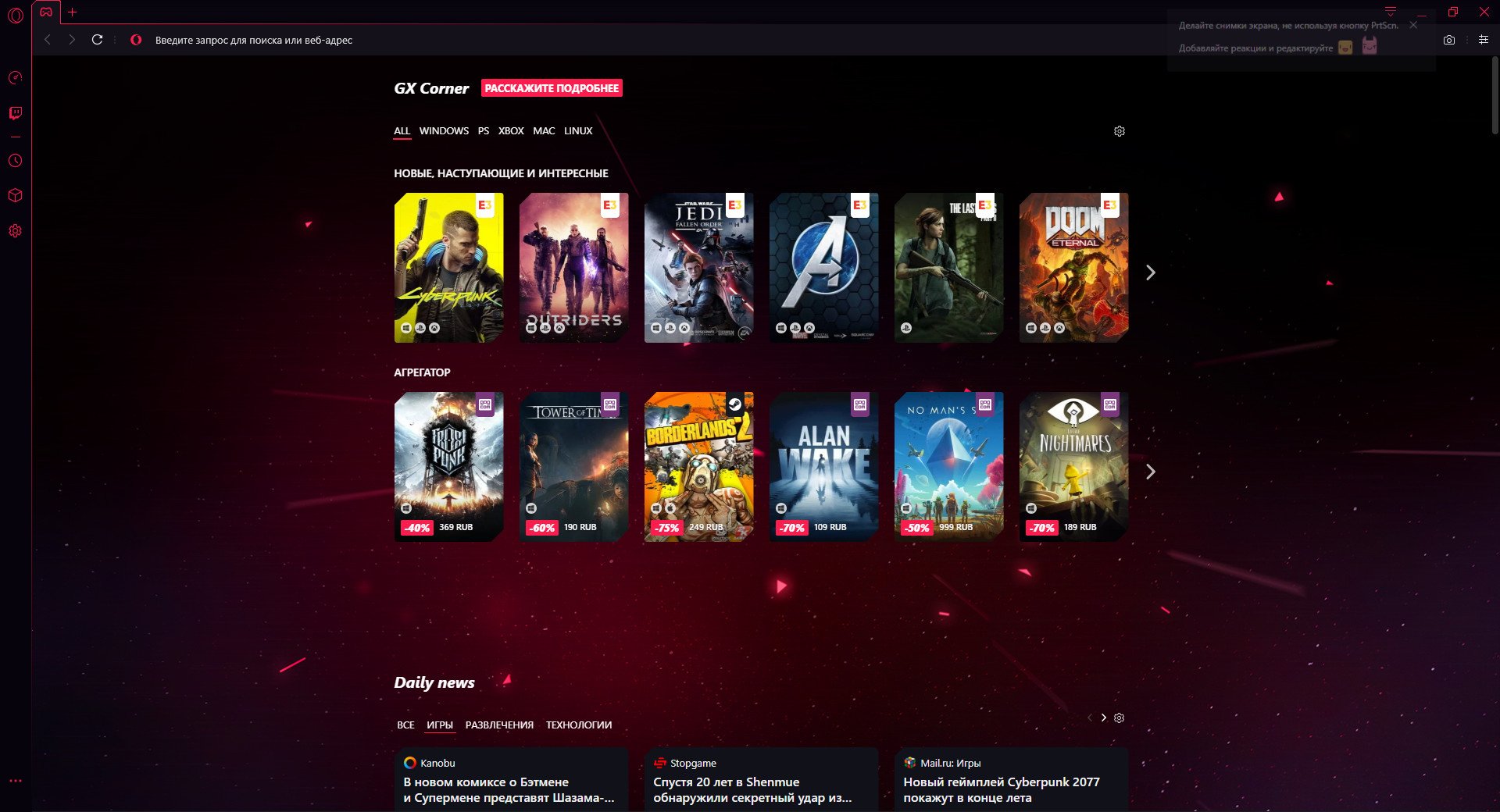Image resolution: width=1500 pixels, height=812 pixels.
Task: Select the WINDOWS platform tab
Action: coord(444,131)
